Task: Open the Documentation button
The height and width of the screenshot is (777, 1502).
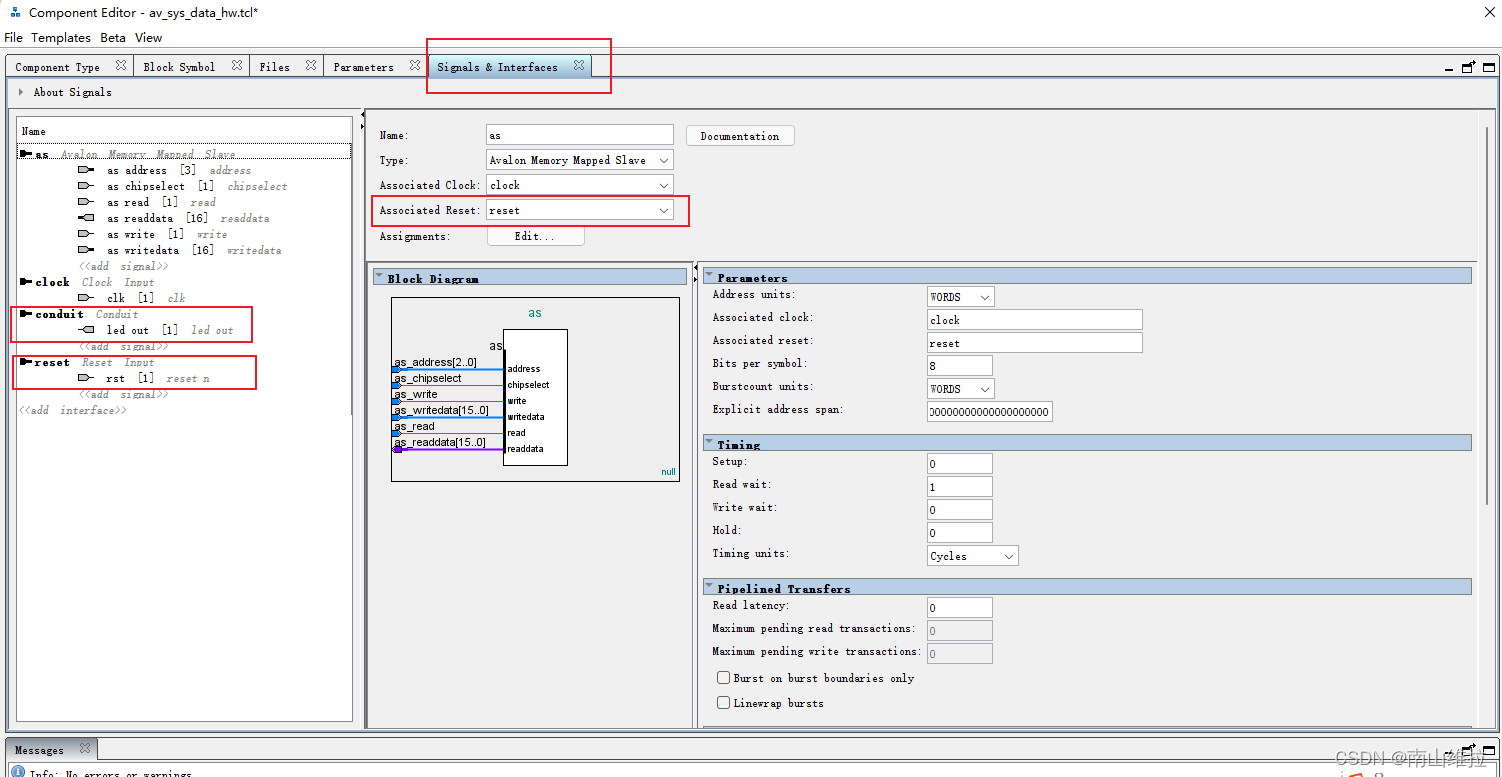Action: [740, 136]
